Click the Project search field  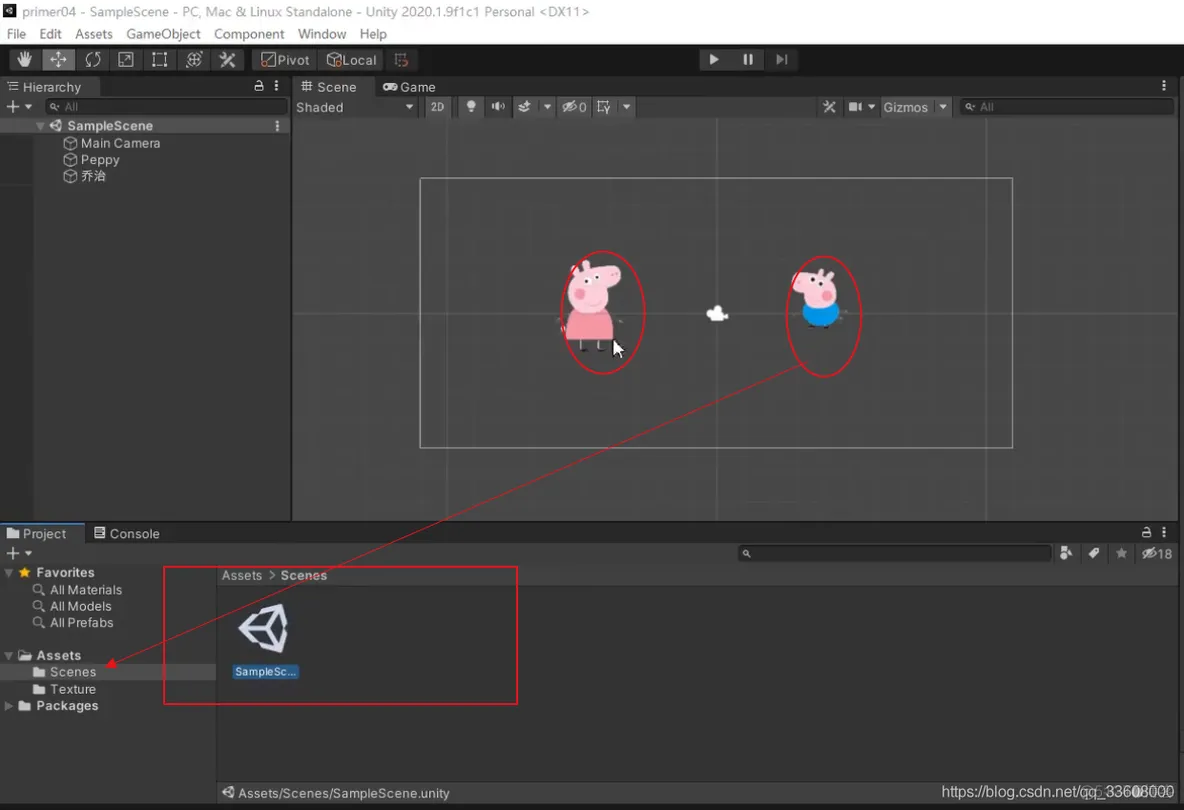coord(895,553)
